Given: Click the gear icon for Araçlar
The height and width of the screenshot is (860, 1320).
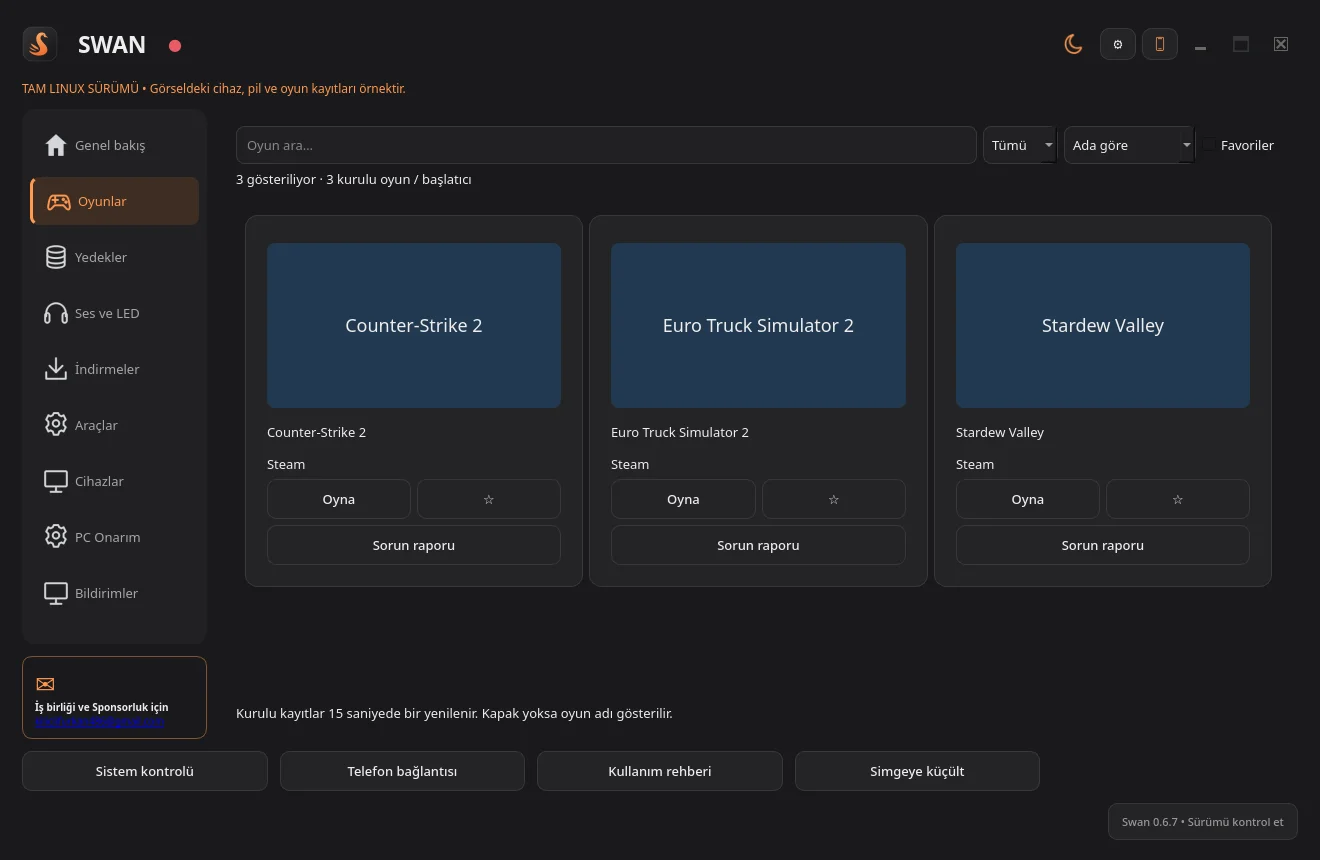Looking at the screenshot, I should pyautogui.click(x=56, y=425).
